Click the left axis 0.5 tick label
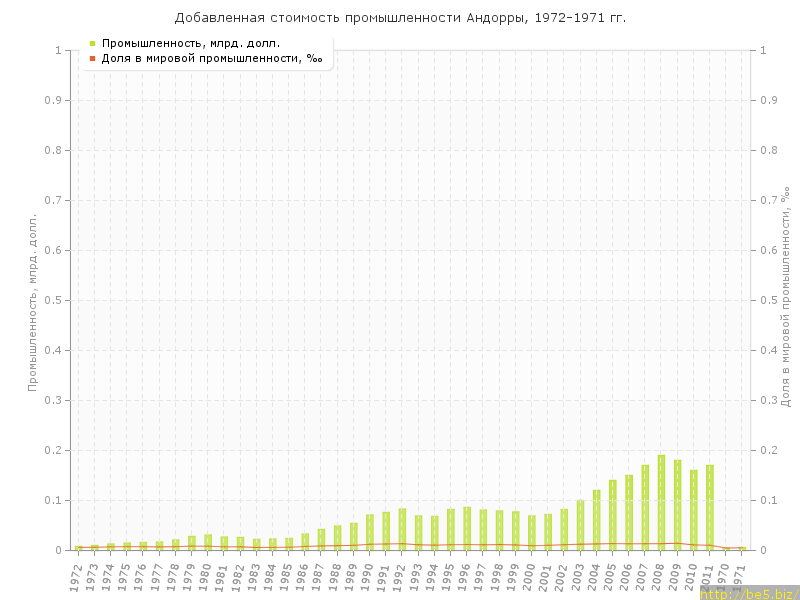Viewport: 800px width, 600px height. coord(55,300)
